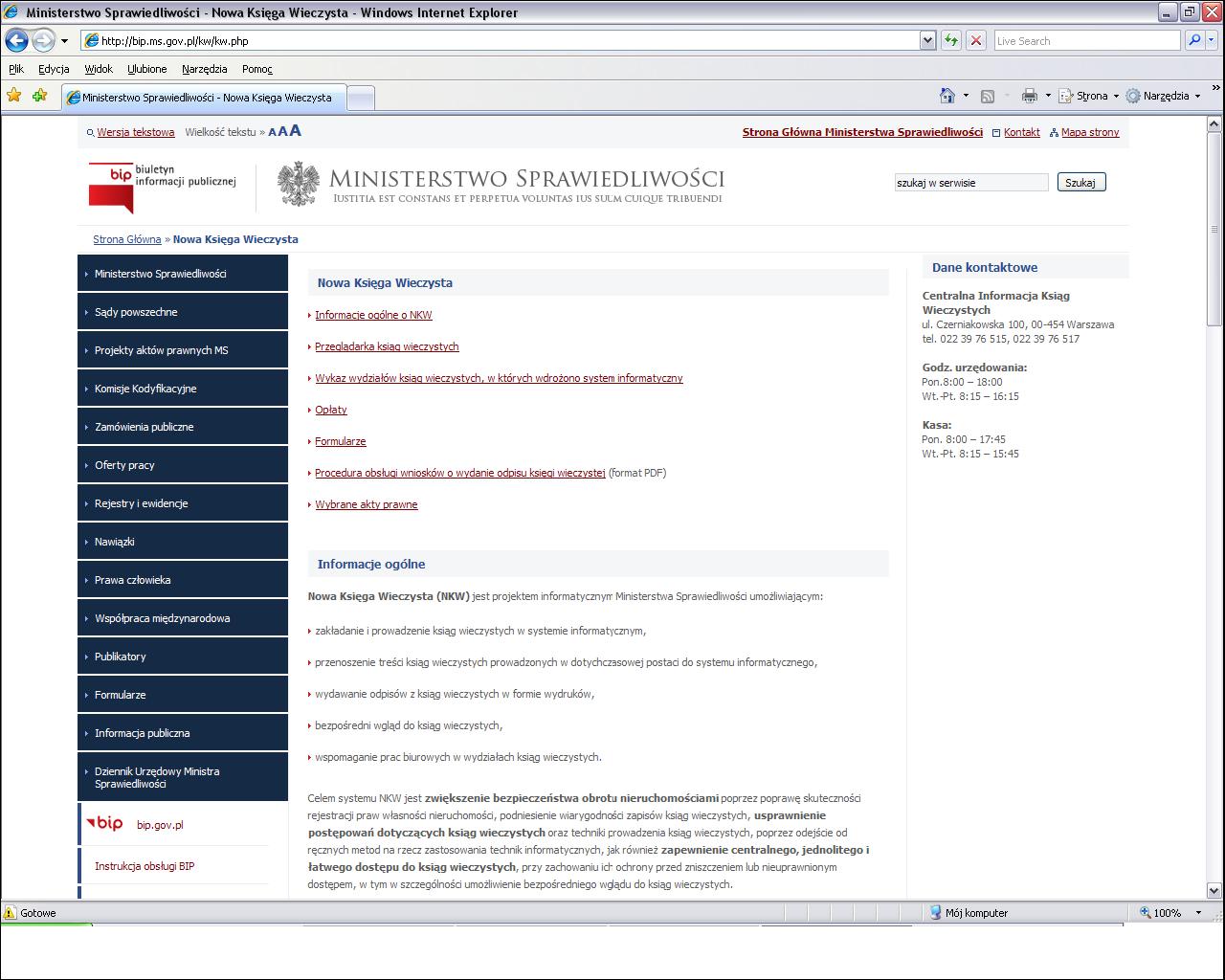Click the Refresh page icon

pos(951,40)
